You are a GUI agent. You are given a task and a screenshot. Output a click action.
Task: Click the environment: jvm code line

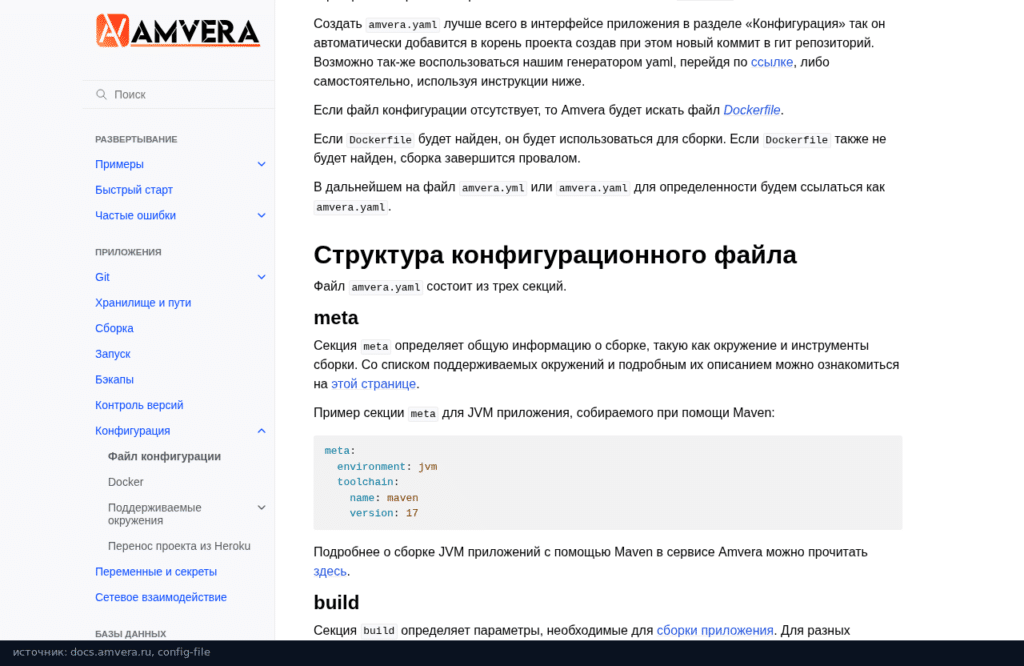click(x=387, y=466)
